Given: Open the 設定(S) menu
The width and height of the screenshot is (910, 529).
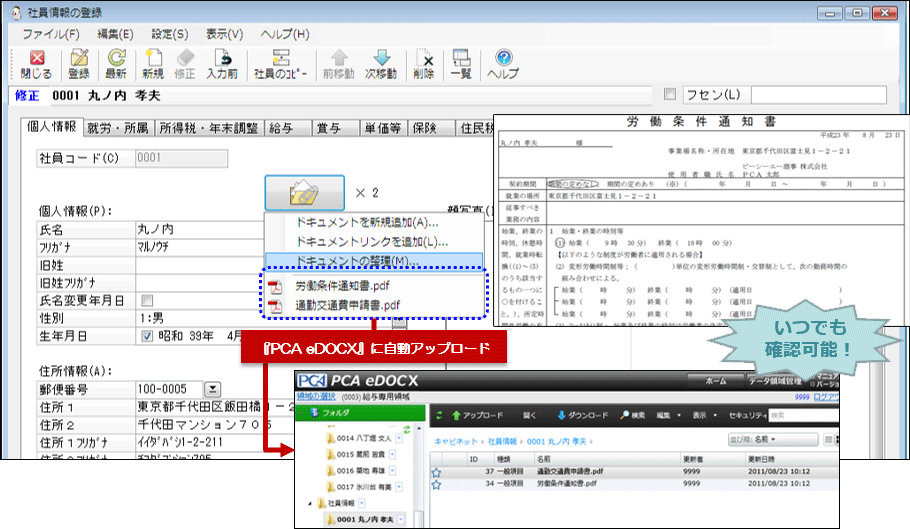Looking at the screenshot, I should coord(169,34).
